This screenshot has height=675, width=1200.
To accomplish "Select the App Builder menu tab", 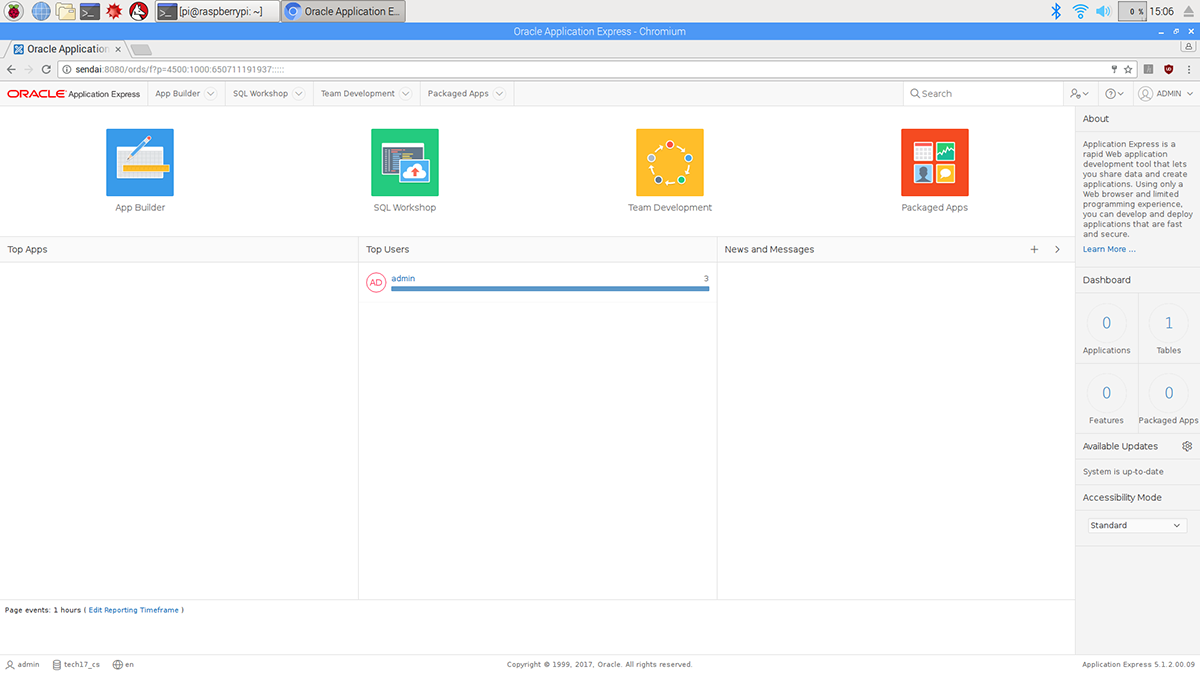I will 178,93.
